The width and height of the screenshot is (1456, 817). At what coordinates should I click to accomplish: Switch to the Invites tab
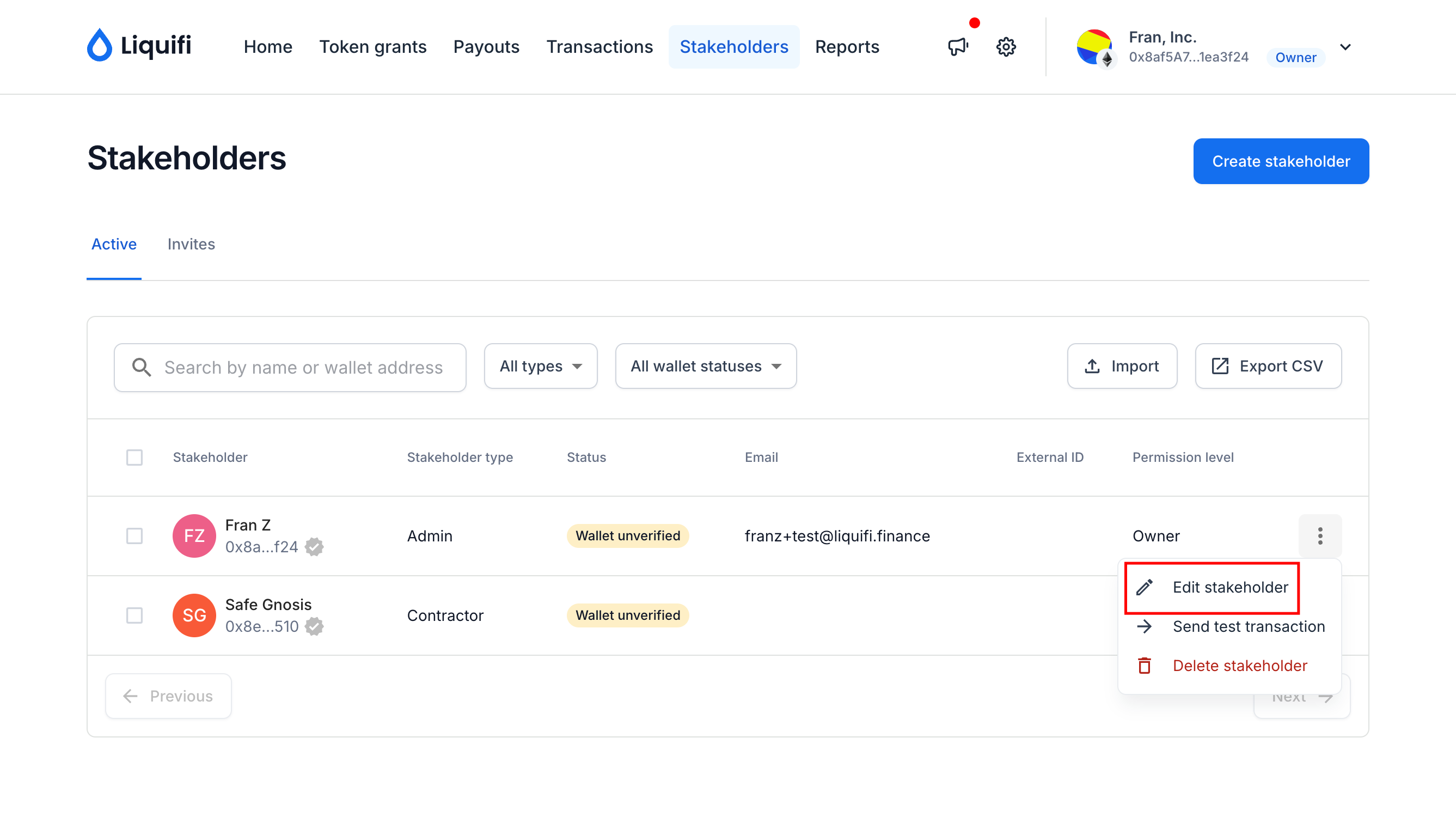[x=191, y=244]
